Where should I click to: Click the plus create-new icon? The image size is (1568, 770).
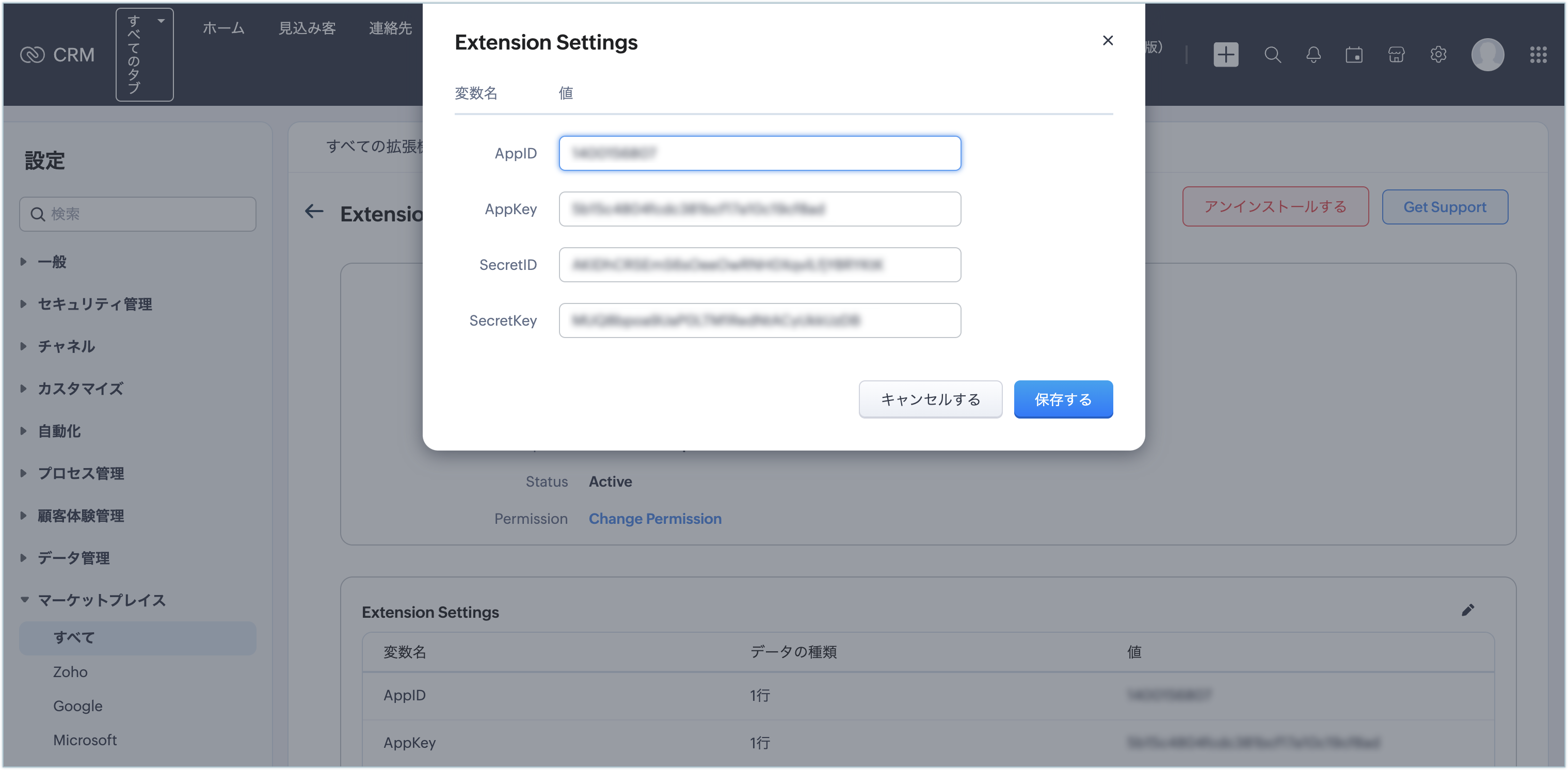tap(1225, 55)
